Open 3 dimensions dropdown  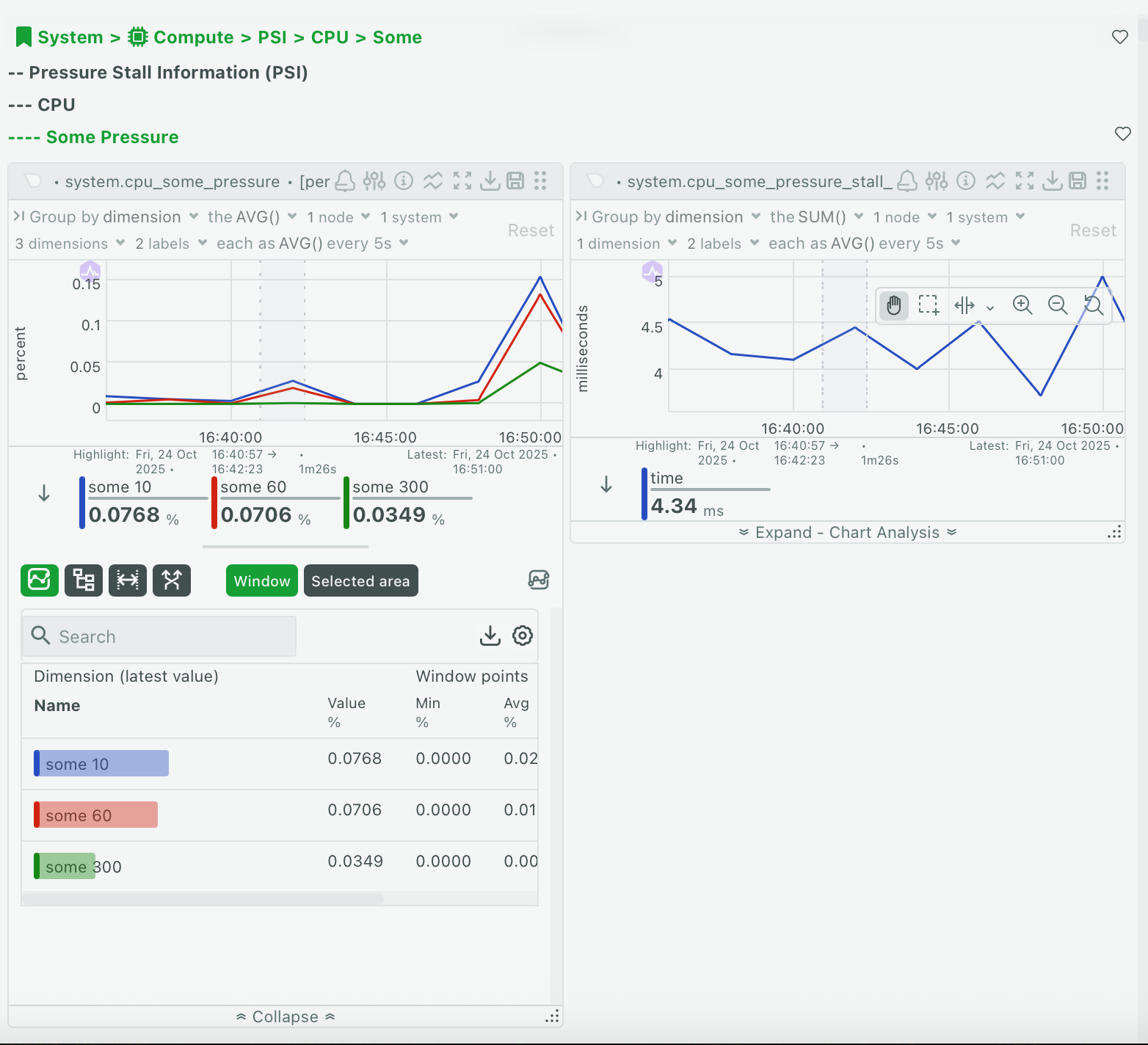point(70,243)
